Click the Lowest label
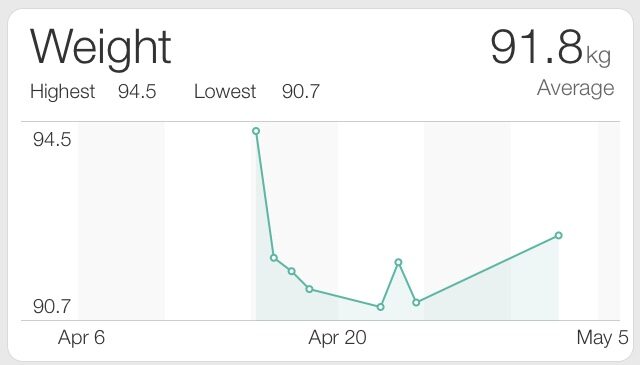640x365 pixels. tap(225, 91)
